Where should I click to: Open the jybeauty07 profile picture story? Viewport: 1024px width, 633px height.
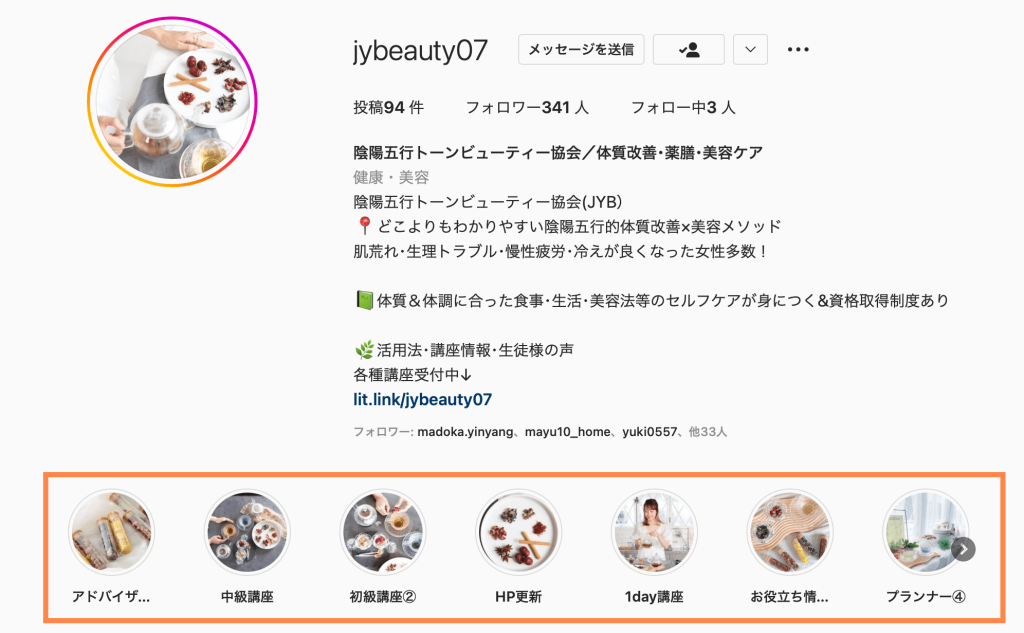click(172, 102)
